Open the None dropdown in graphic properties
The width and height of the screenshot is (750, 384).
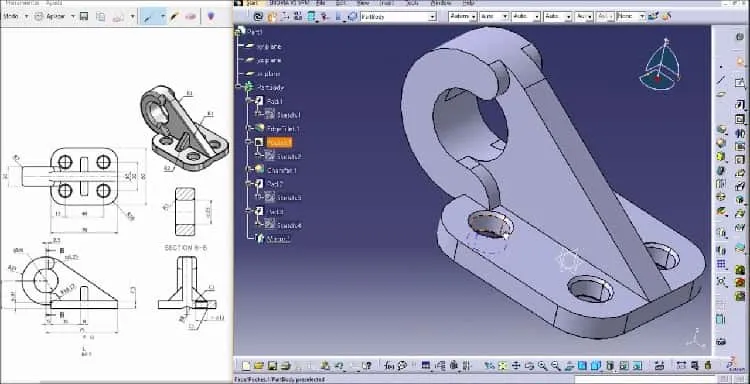coord(630,16)
